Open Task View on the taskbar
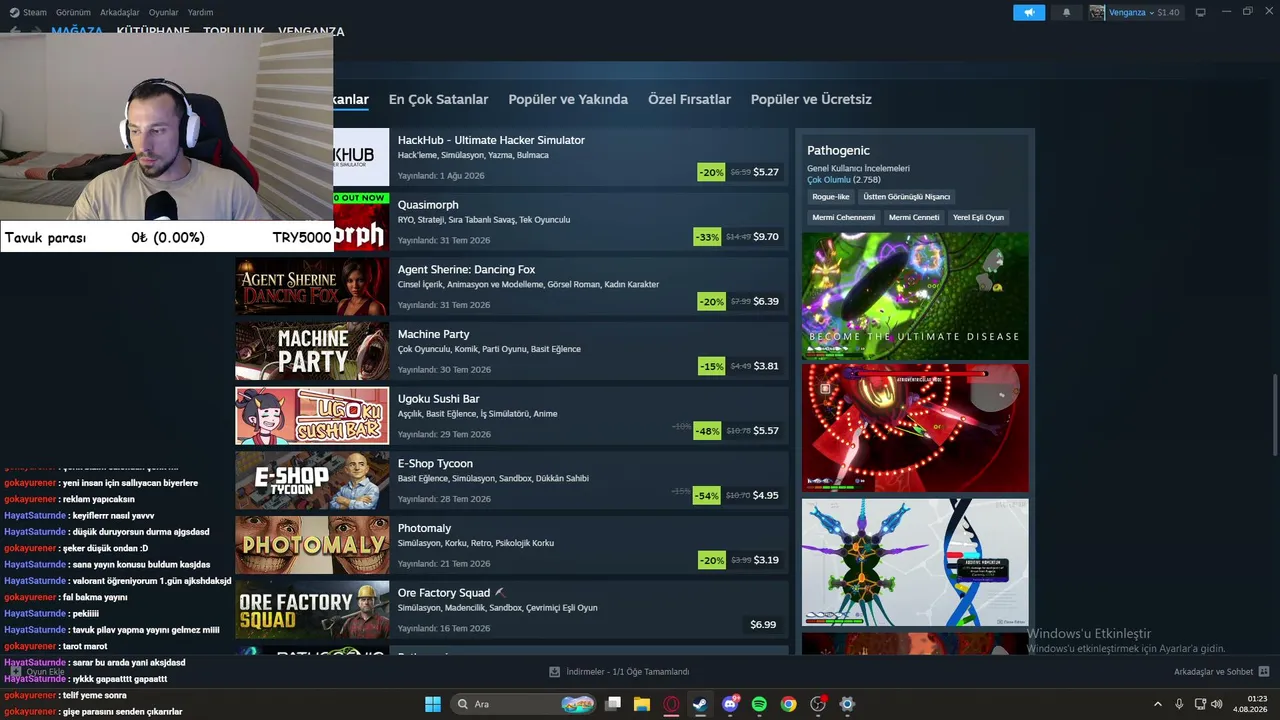 pyautogui.click(x=613, y=704)
